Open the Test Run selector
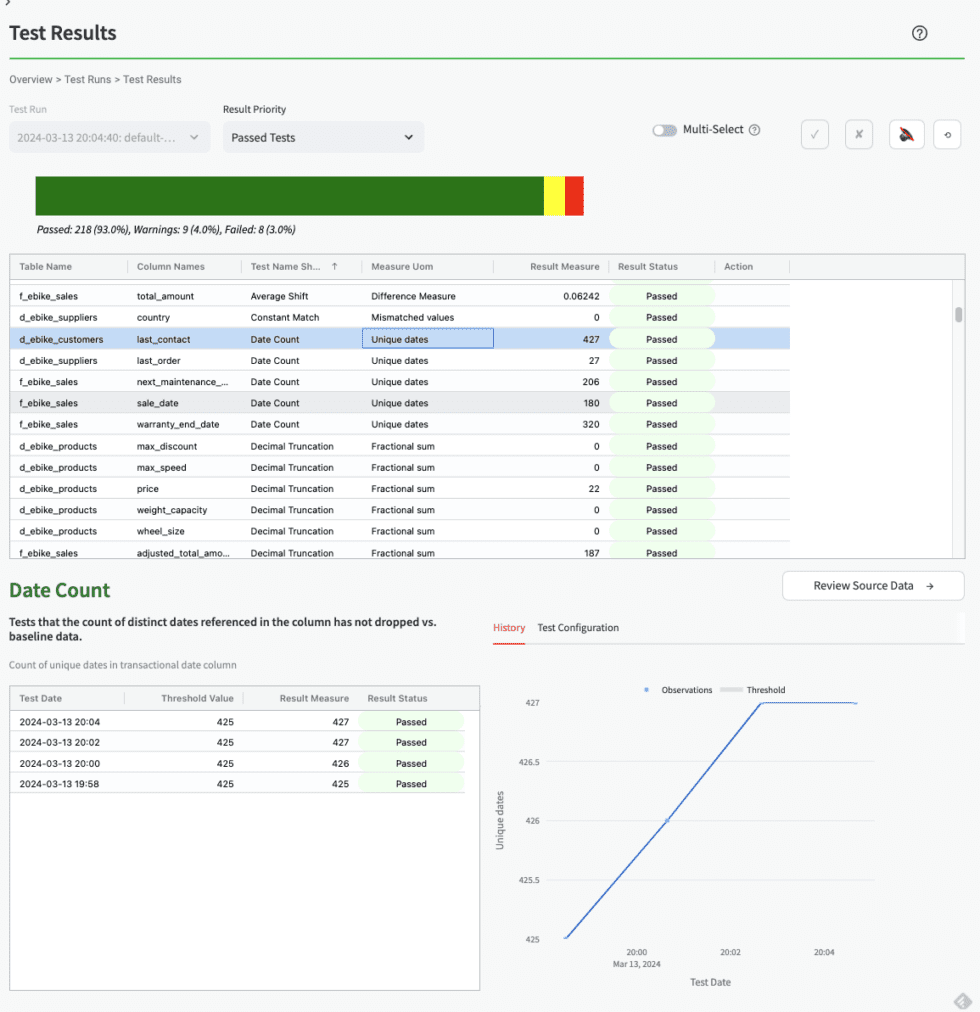 [110, 137]
